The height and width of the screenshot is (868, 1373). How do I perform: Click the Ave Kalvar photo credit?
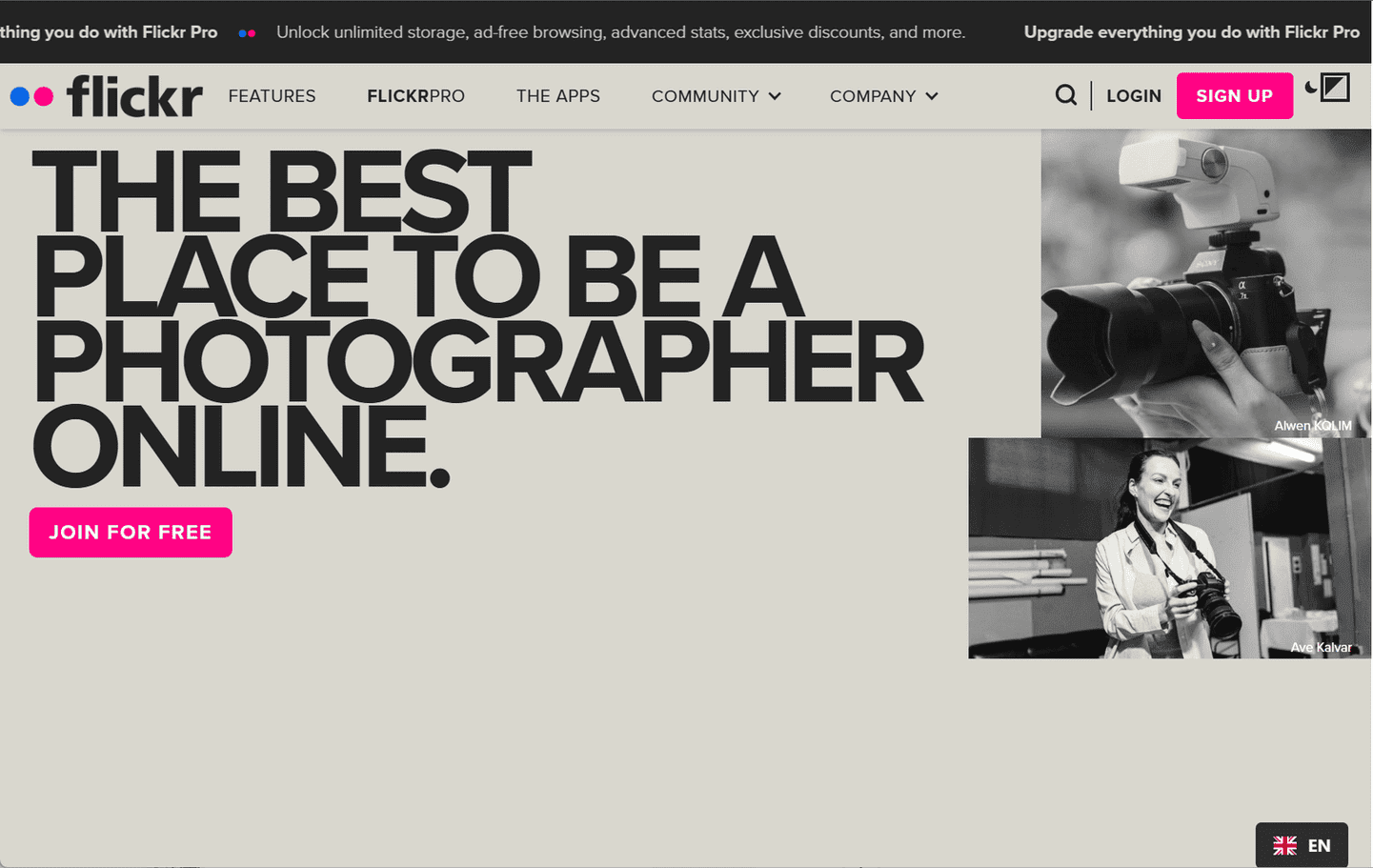tap(1321, 648)
